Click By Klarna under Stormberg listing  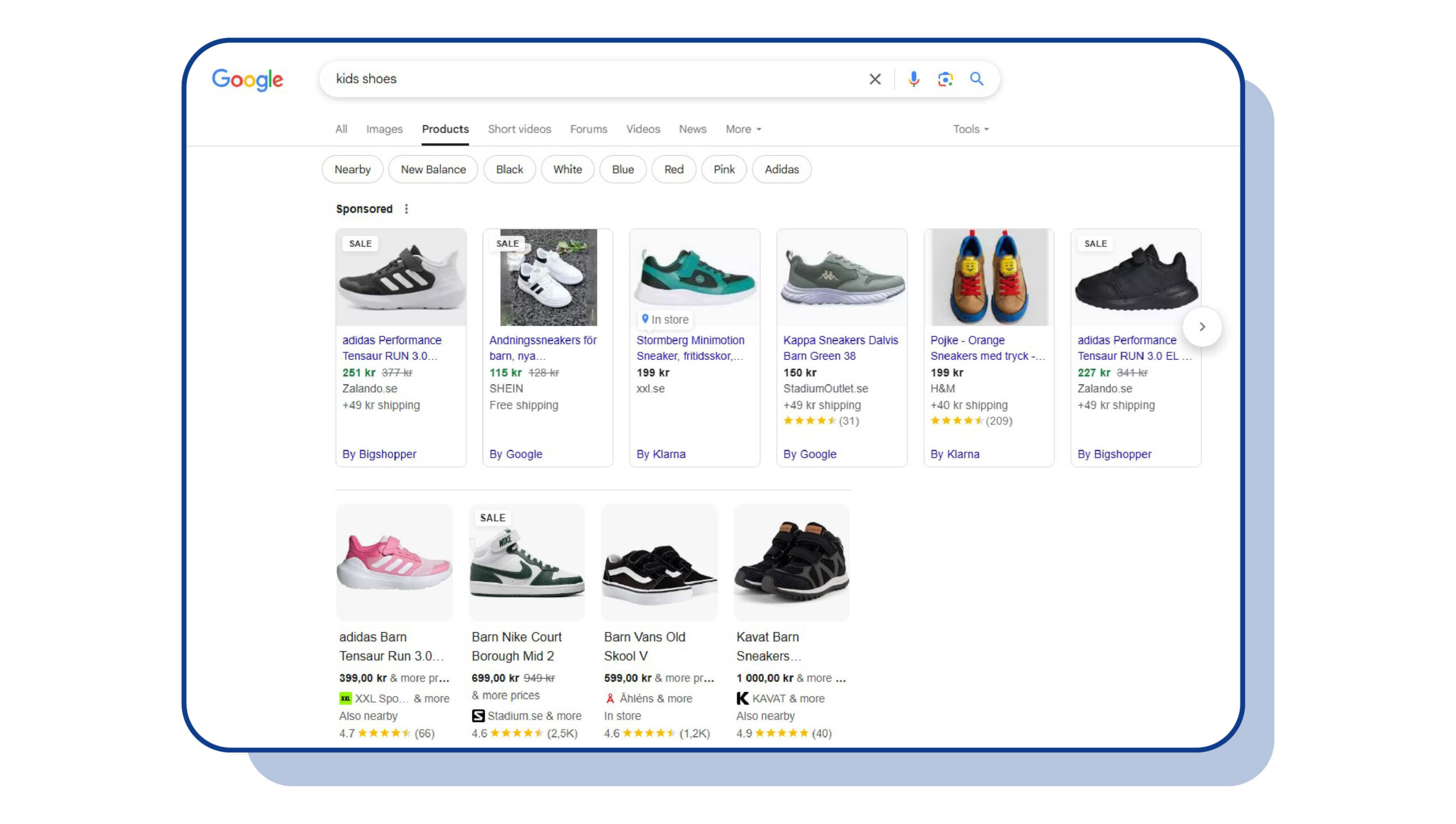tap(661, 454)
